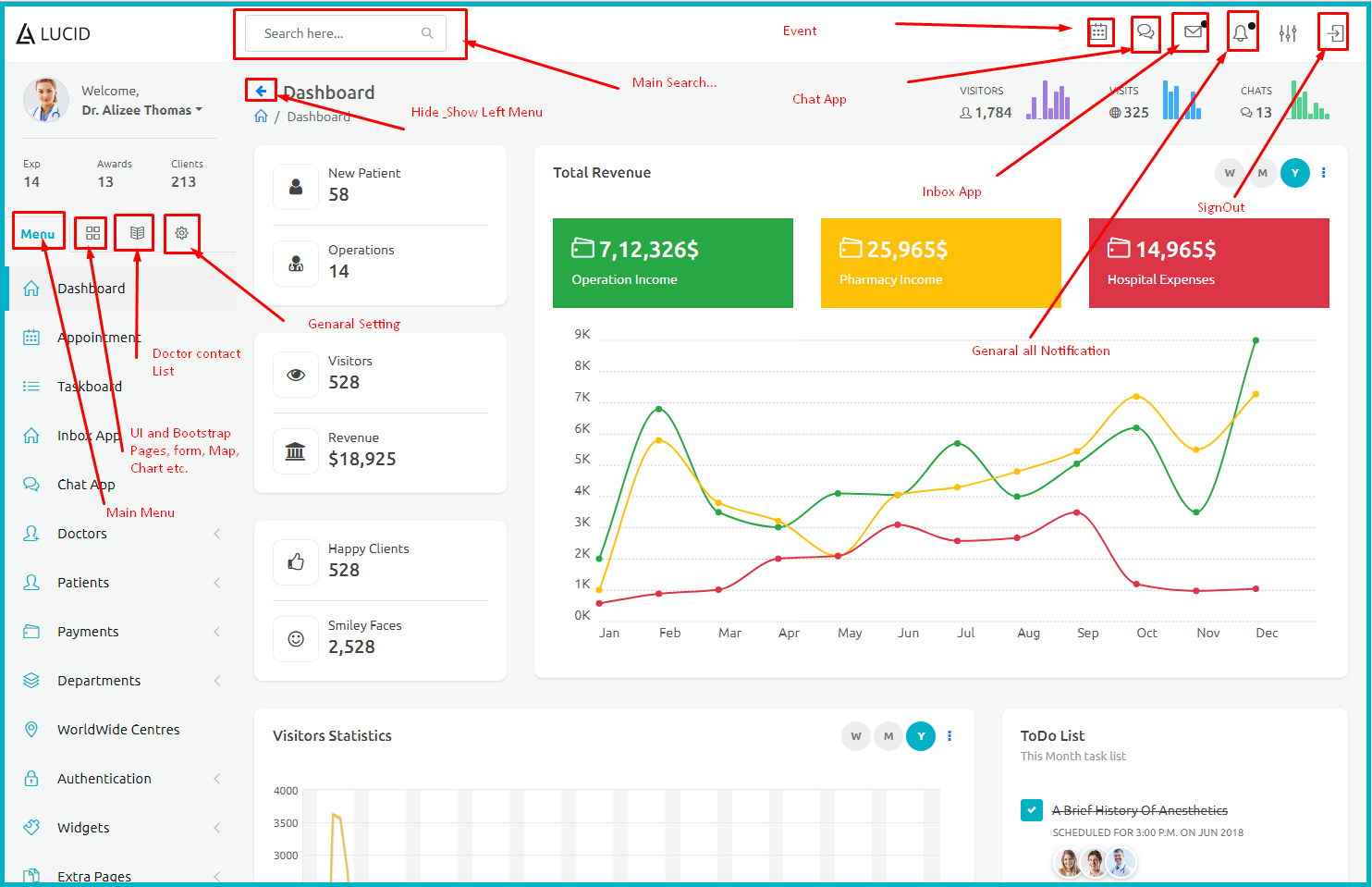Viewport: 1372px width, 887px height.
Task: Click the sign out icon
Action: click(1334, 34)
